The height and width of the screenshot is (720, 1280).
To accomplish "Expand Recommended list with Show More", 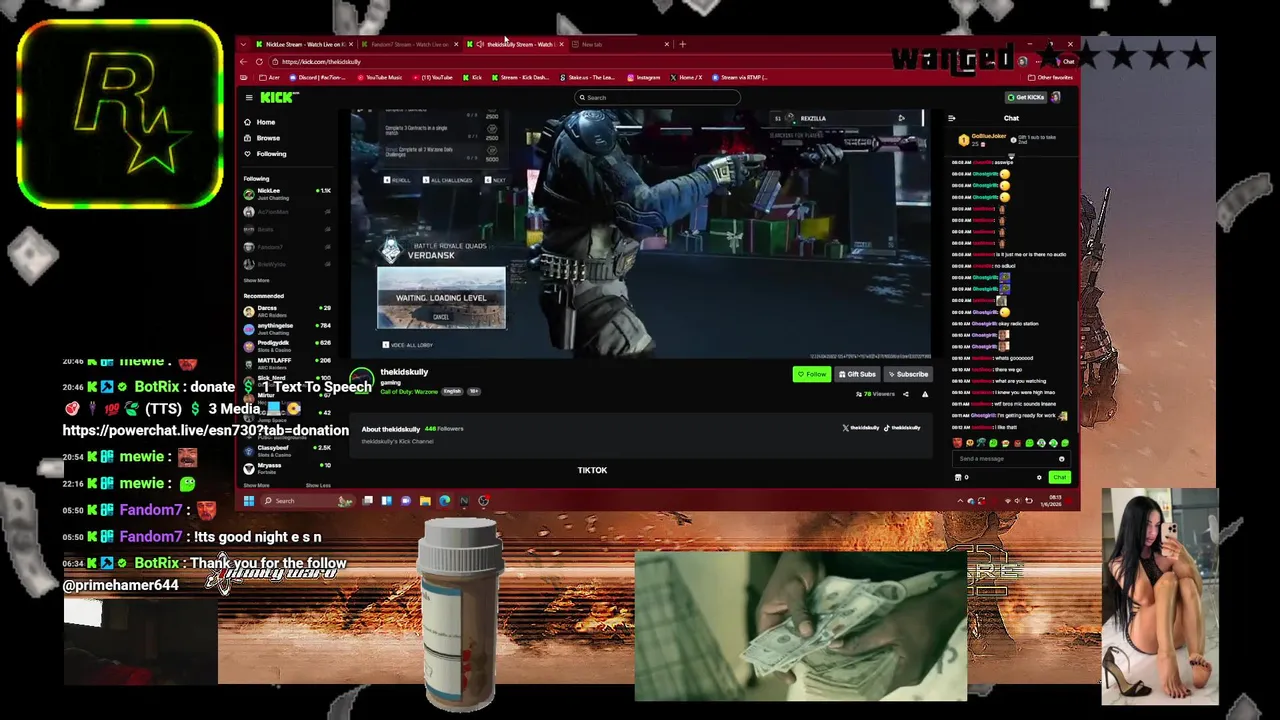I will pos(256,485).
